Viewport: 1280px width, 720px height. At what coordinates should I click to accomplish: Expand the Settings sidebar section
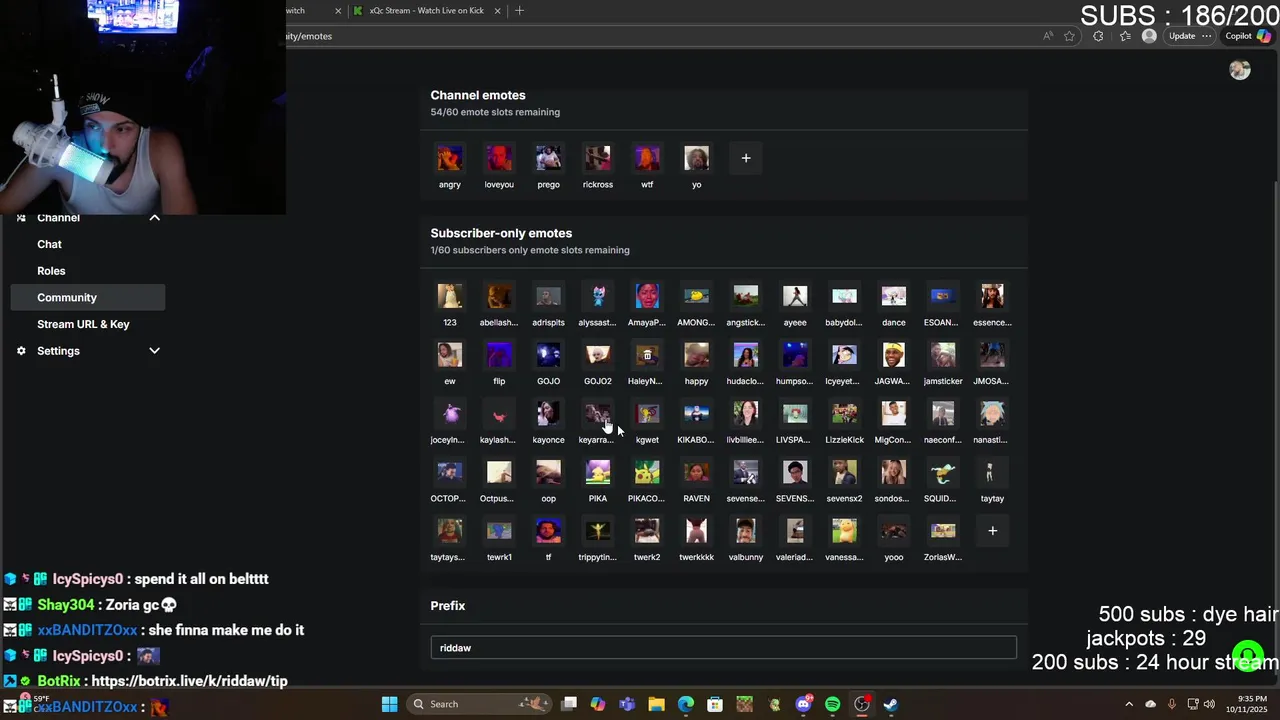154,351
